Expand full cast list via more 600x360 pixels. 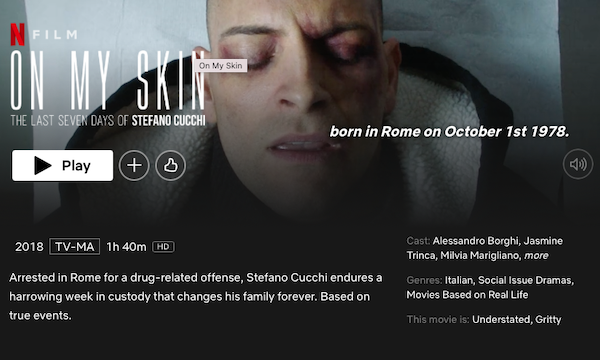[x=536, y=255]
